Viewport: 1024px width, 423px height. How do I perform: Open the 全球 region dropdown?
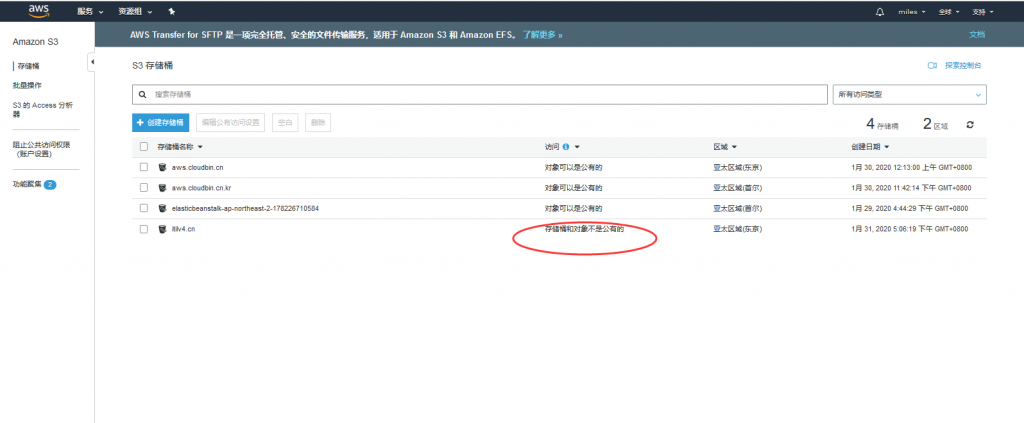point(949,12)
